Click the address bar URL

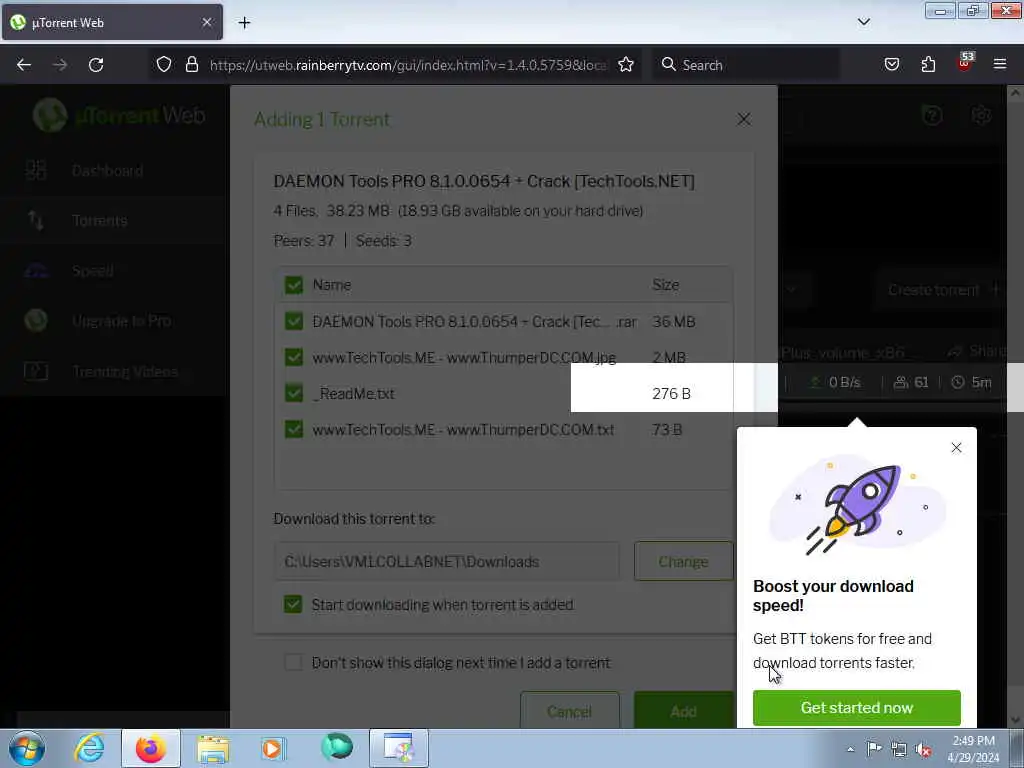[x=408, y=65]
